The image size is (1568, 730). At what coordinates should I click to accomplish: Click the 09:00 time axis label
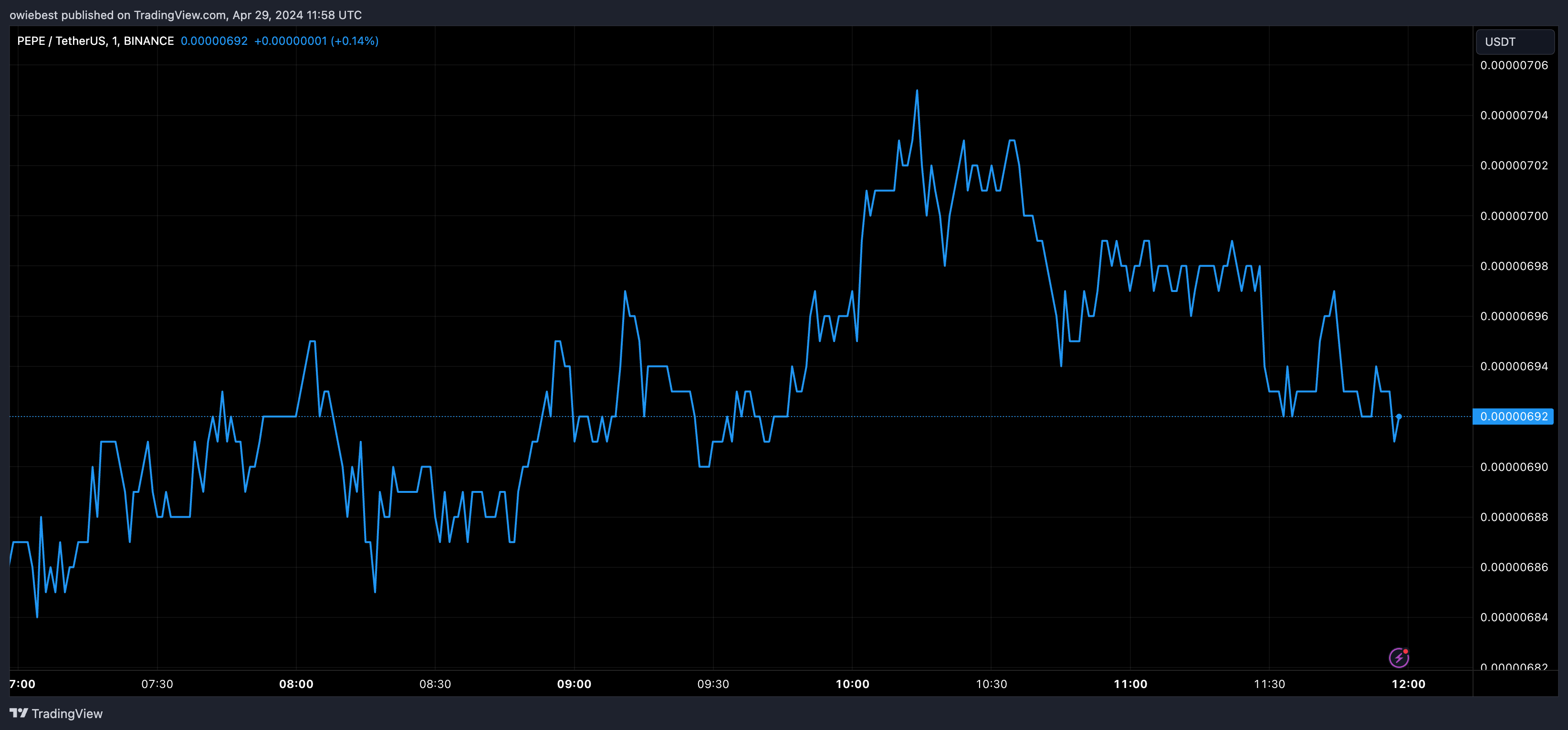574,684
